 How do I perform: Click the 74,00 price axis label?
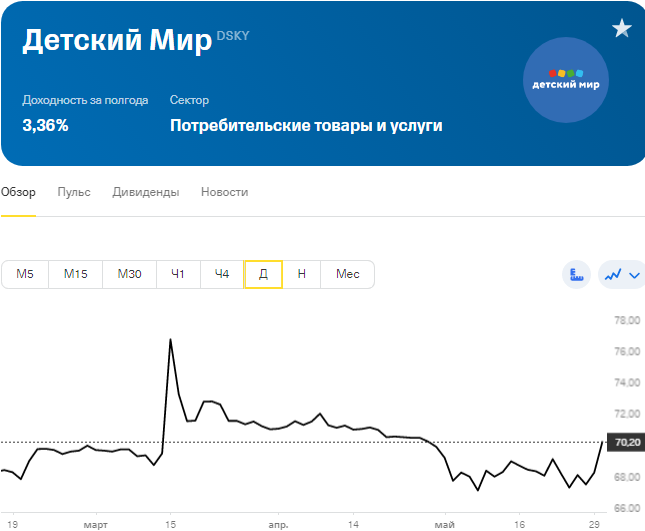tap(627, 383)
